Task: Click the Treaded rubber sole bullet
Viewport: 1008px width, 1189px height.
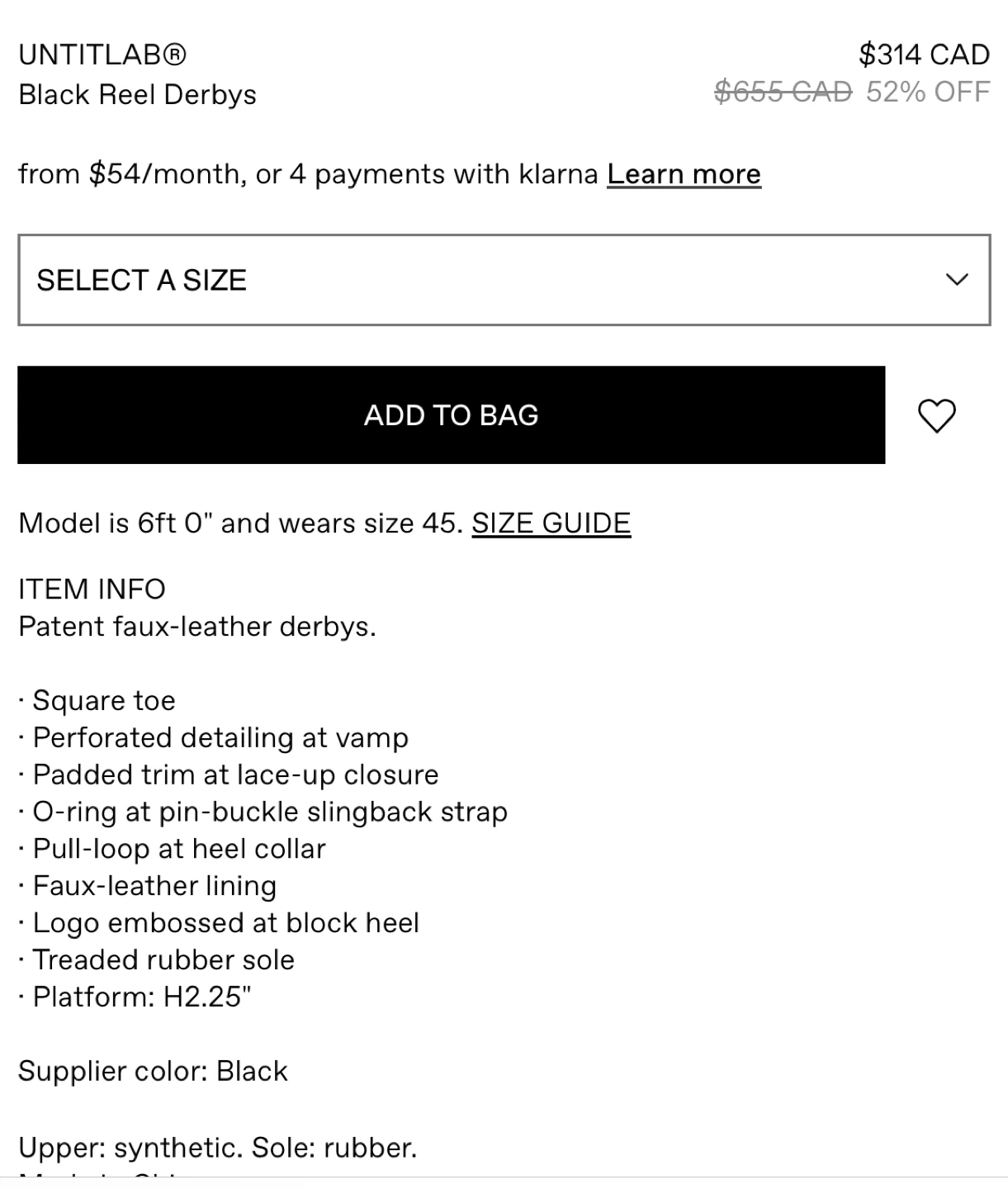Action: point(163,959)
